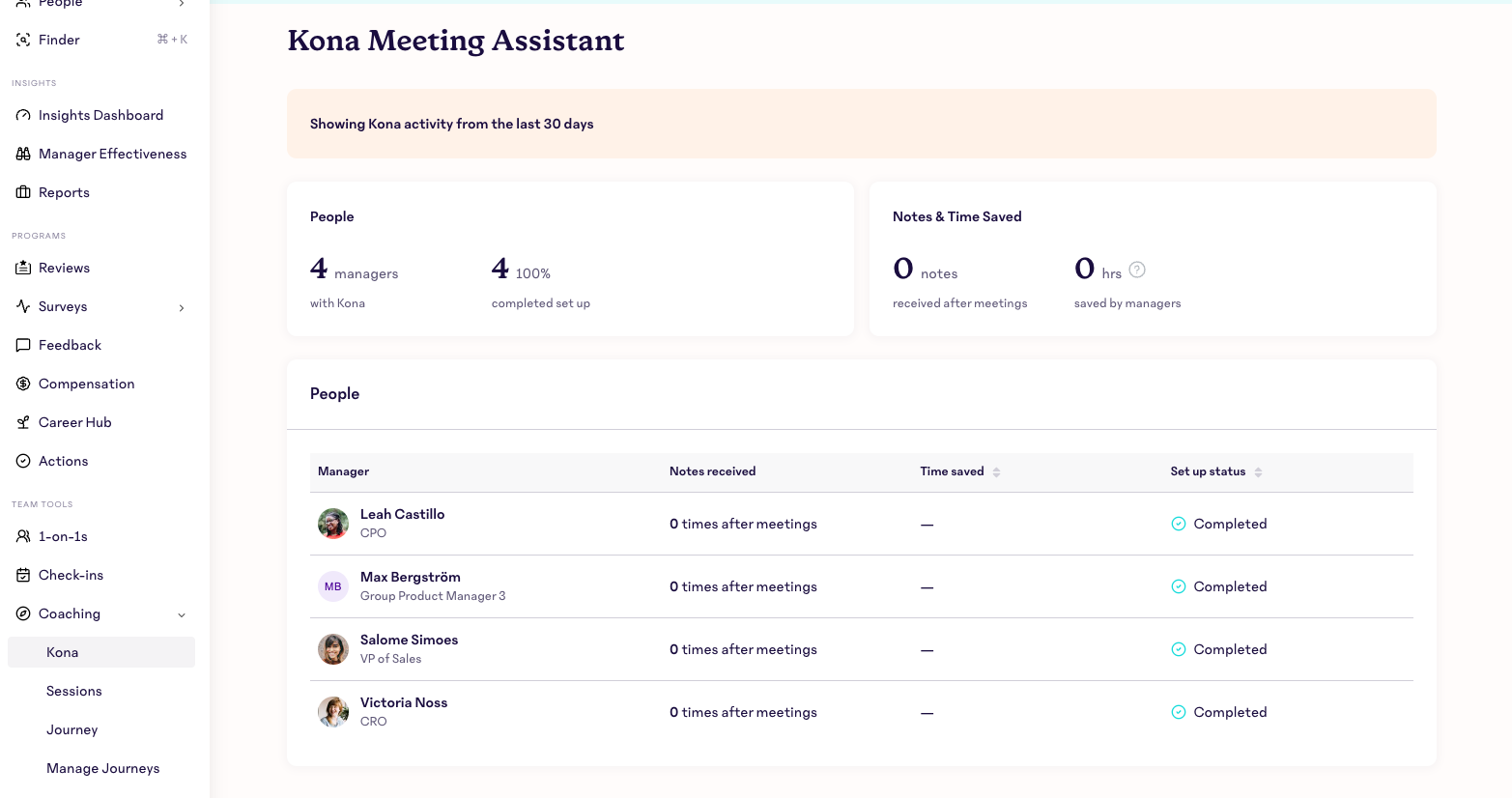Click the Compensation dollar icon
Screen dimensions: 1512x798
pyautogui.click(x=23, y=384)
